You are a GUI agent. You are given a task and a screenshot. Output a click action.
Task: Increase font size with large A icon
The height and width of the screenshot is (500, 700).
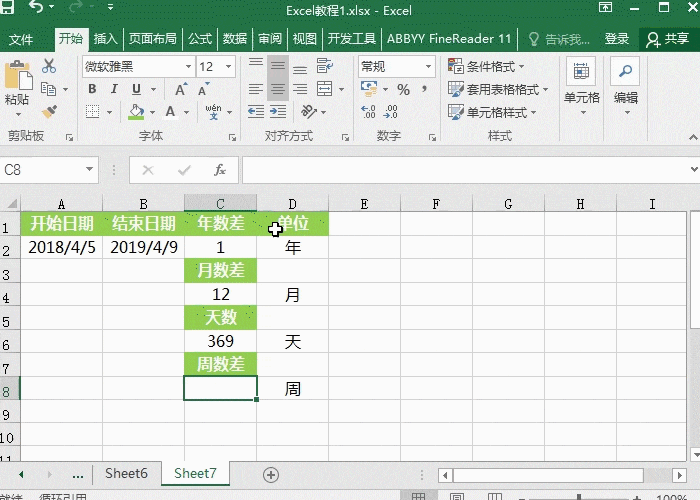click(180, 89)
